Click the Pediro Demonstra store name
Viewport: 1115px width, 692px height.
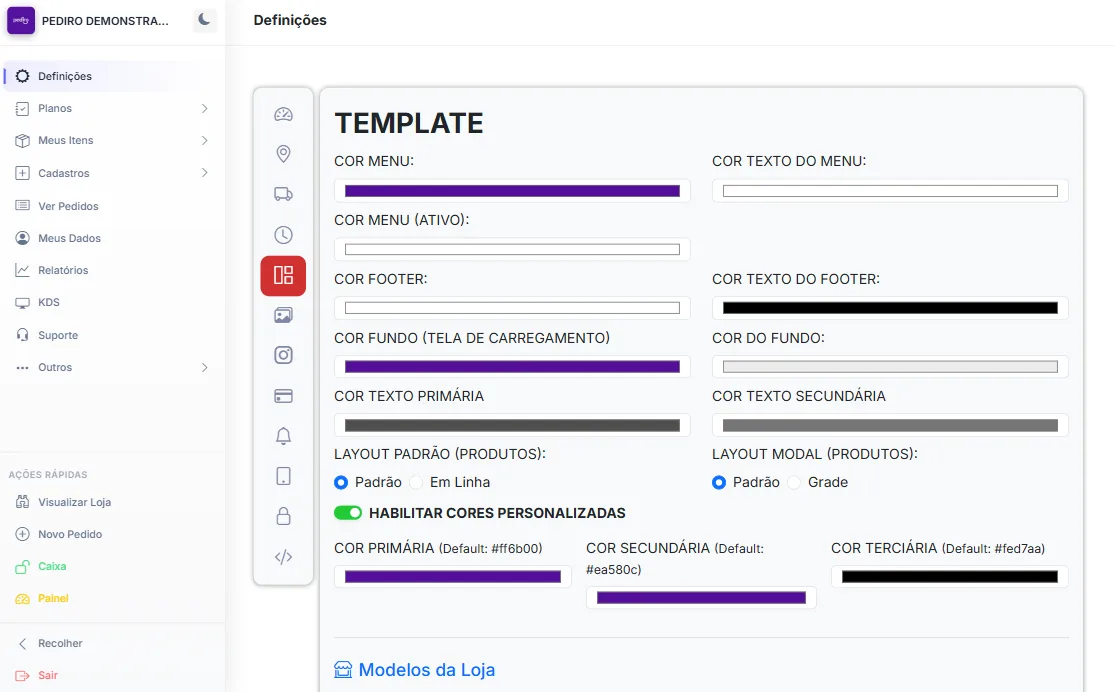coord(105,21)
